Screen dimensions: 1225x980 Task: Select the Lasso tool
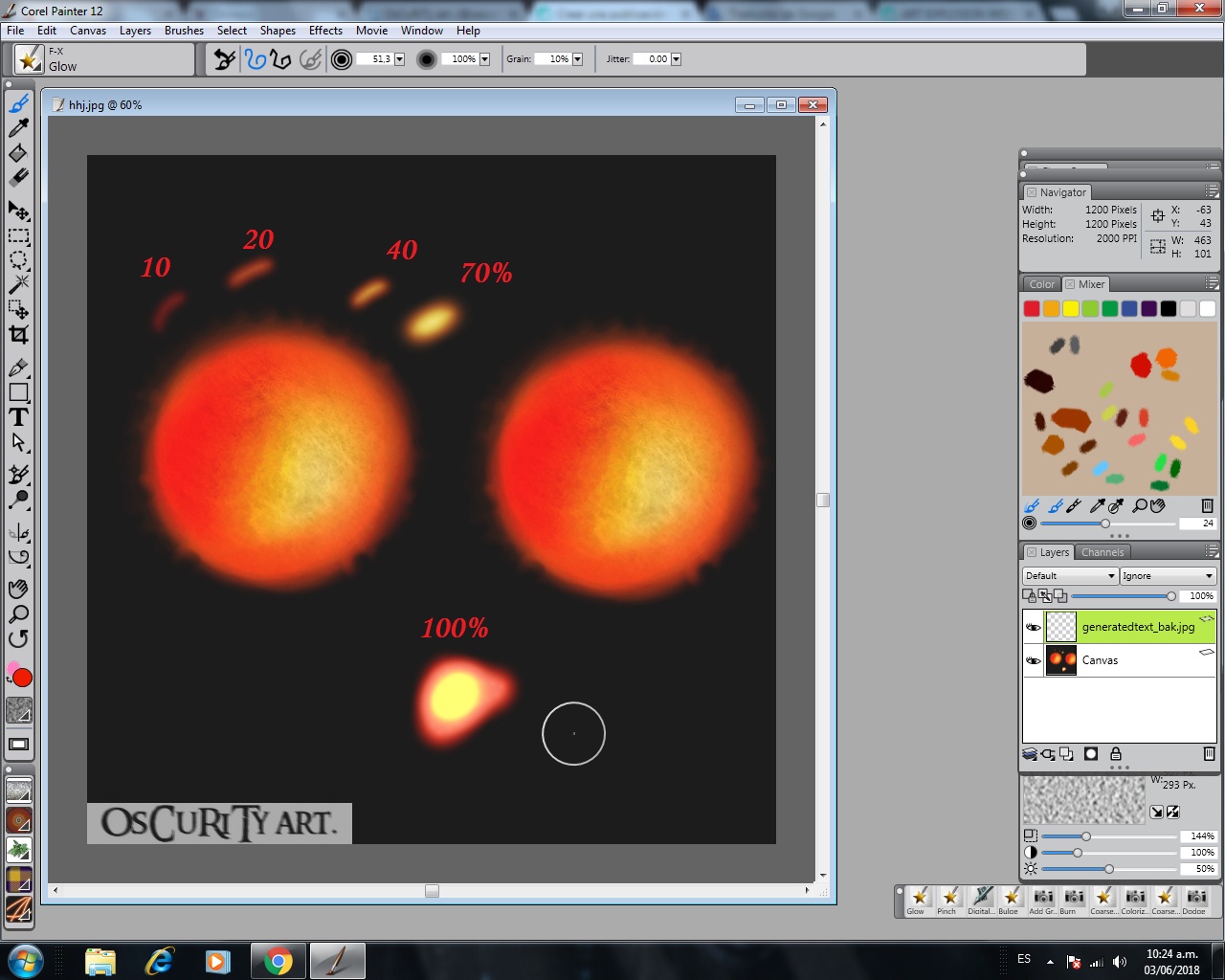pyautogui.click(x=19, y=260)
